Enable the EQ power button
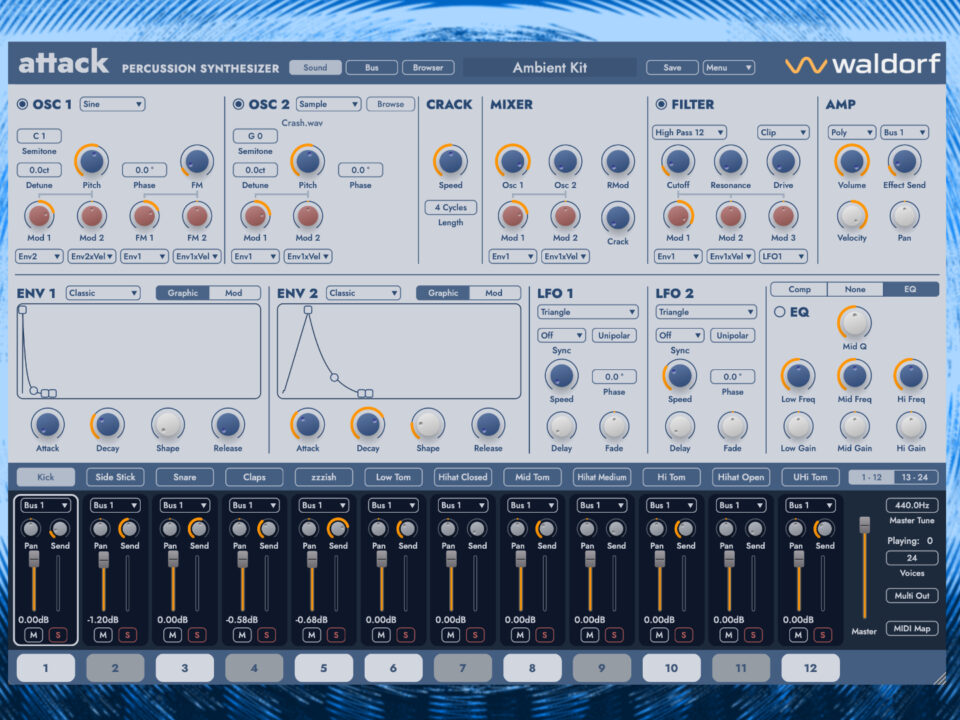Image resolution: width=960 pixels, height=720 pixels. coord(780,312)
